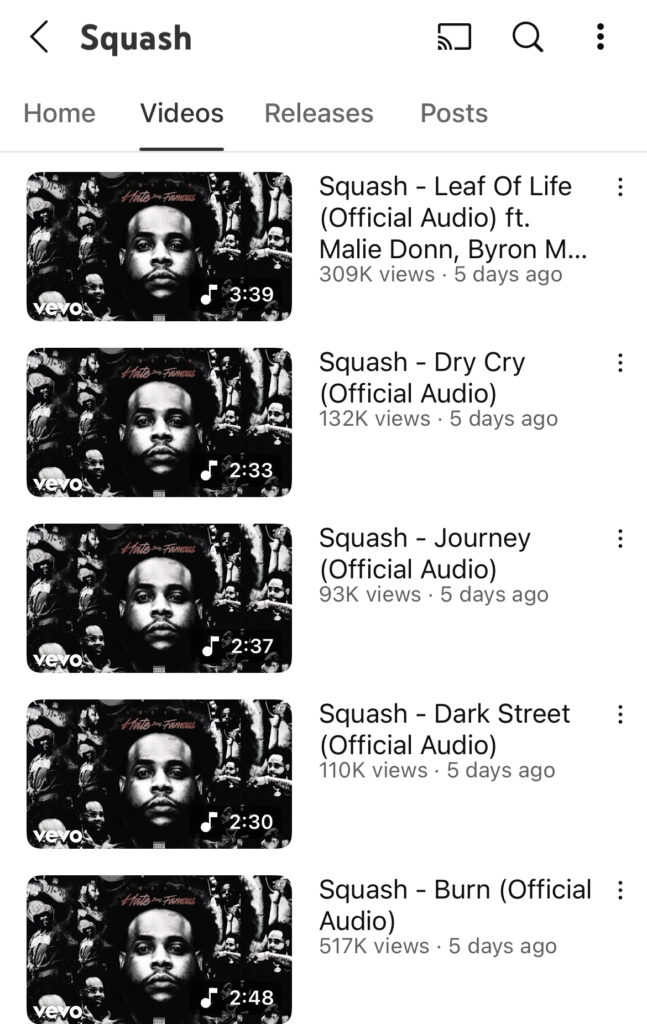Open Squash - Burn (Official Audio) title

click(x=455, y=905)
